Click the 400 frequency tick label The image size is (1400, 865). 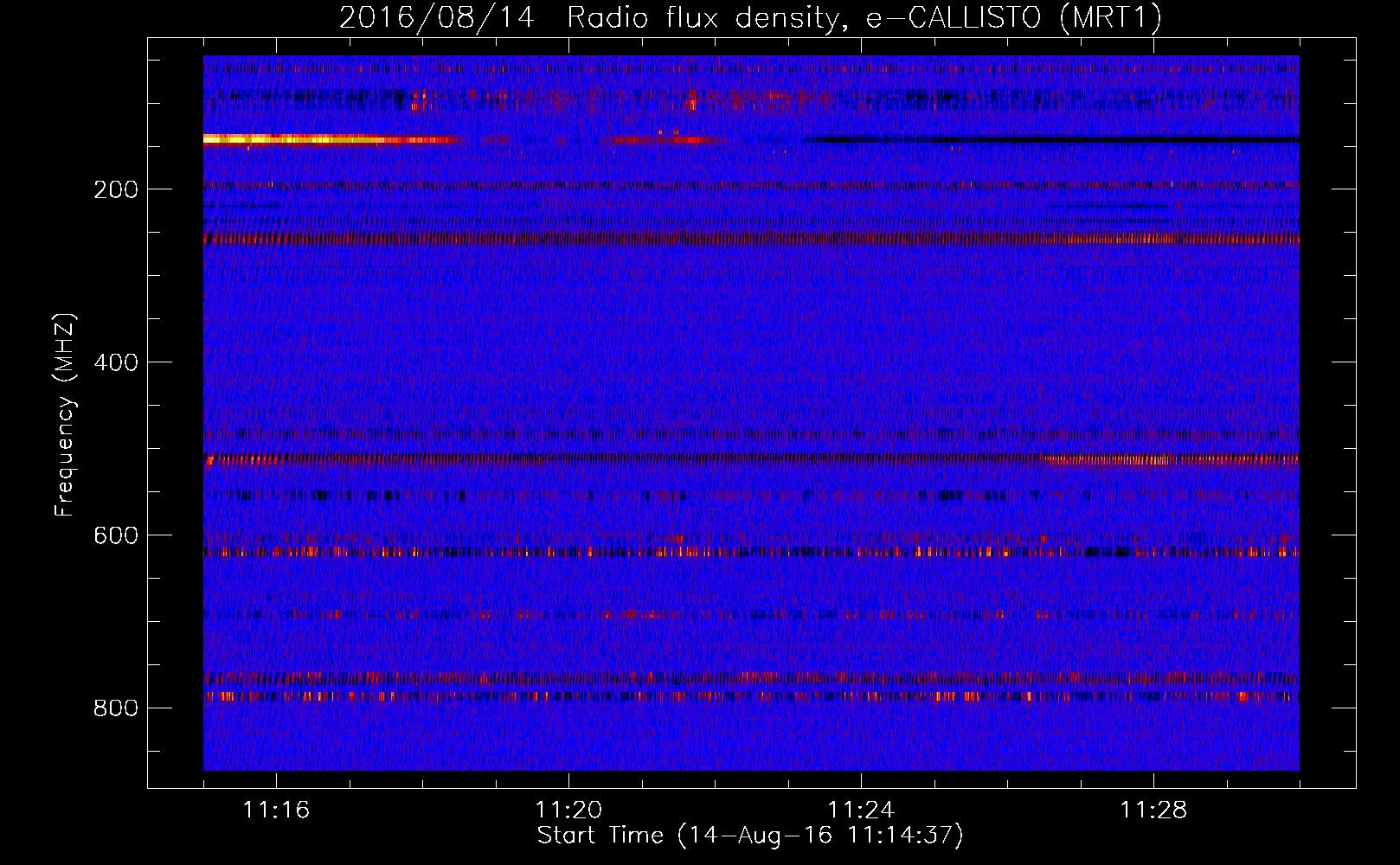click(x=116, y=362)
